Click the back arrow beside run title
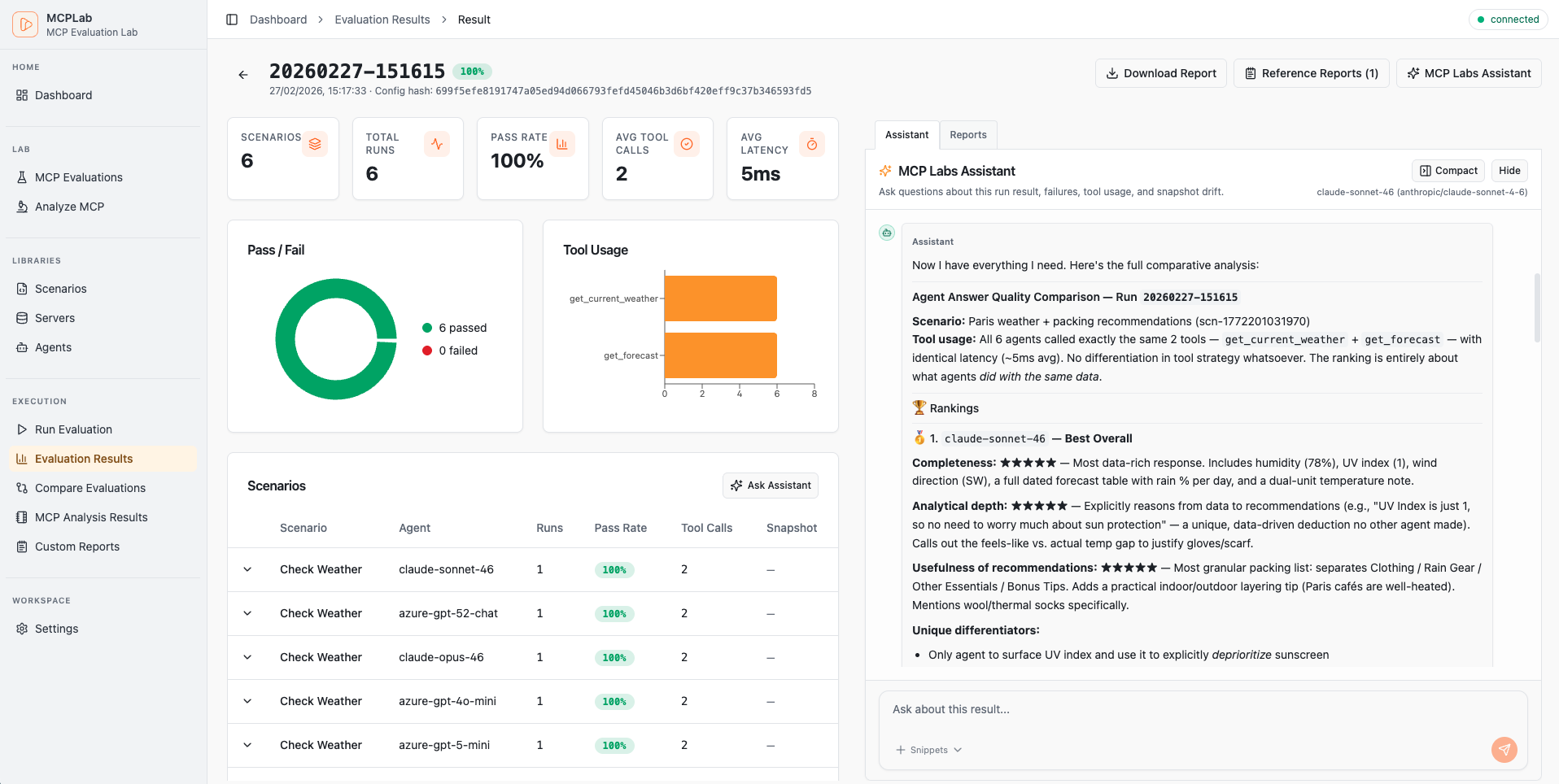Image resolution: width=1559 pixels, height=784 pixels. tap(242, 75)
